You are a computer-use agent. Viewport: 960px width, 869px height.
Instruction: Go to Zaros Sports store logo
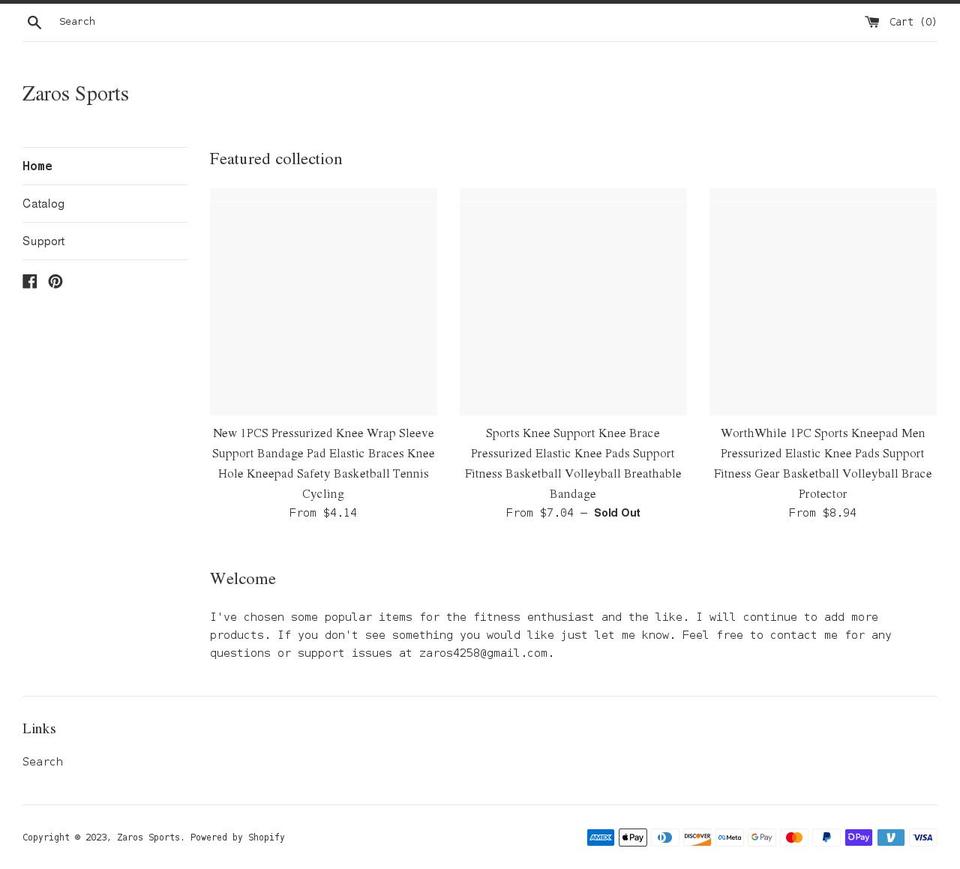(x=75, y=94)
